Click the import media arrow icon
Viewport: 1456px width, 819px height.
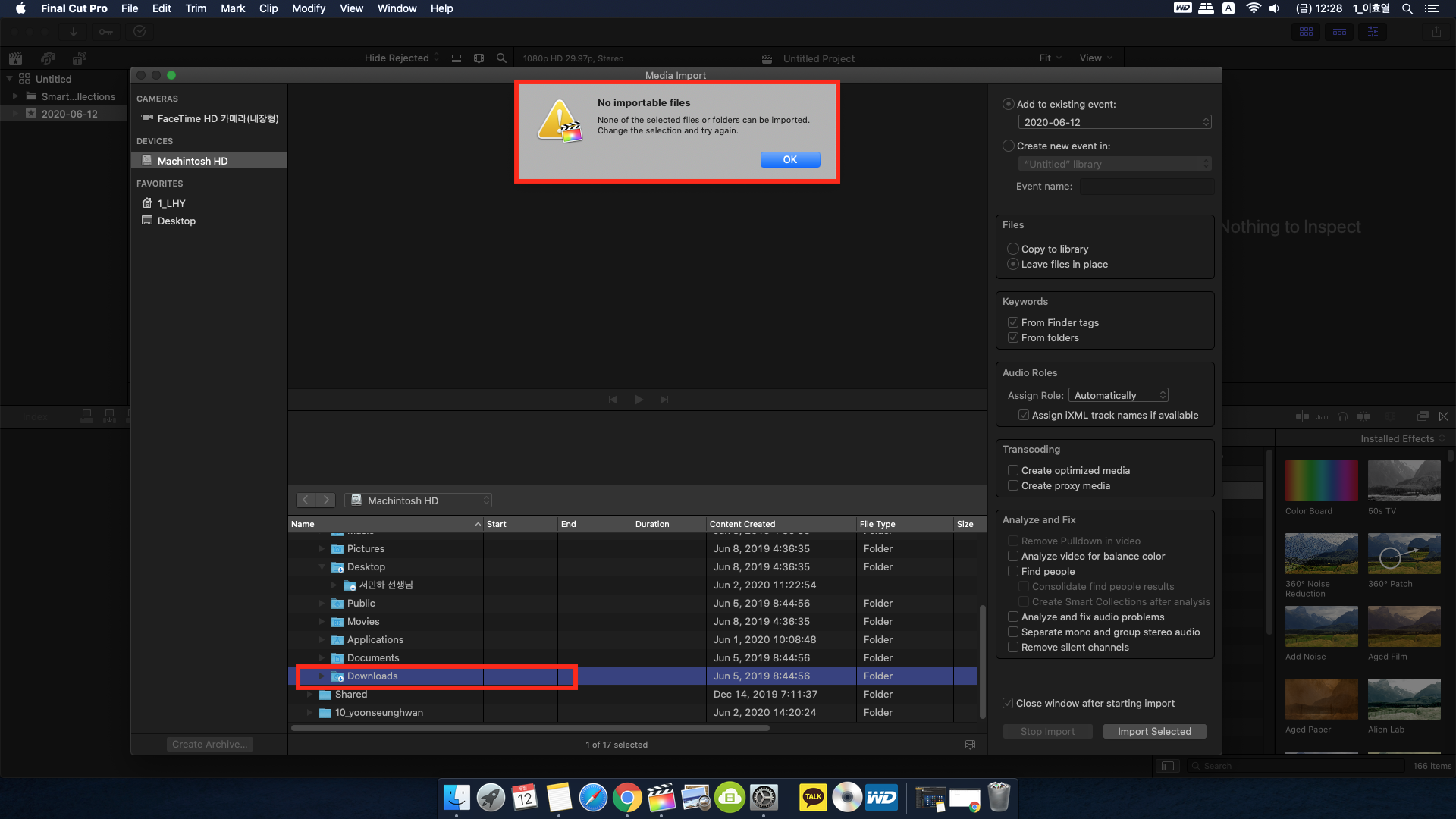(x=74, y=31)
